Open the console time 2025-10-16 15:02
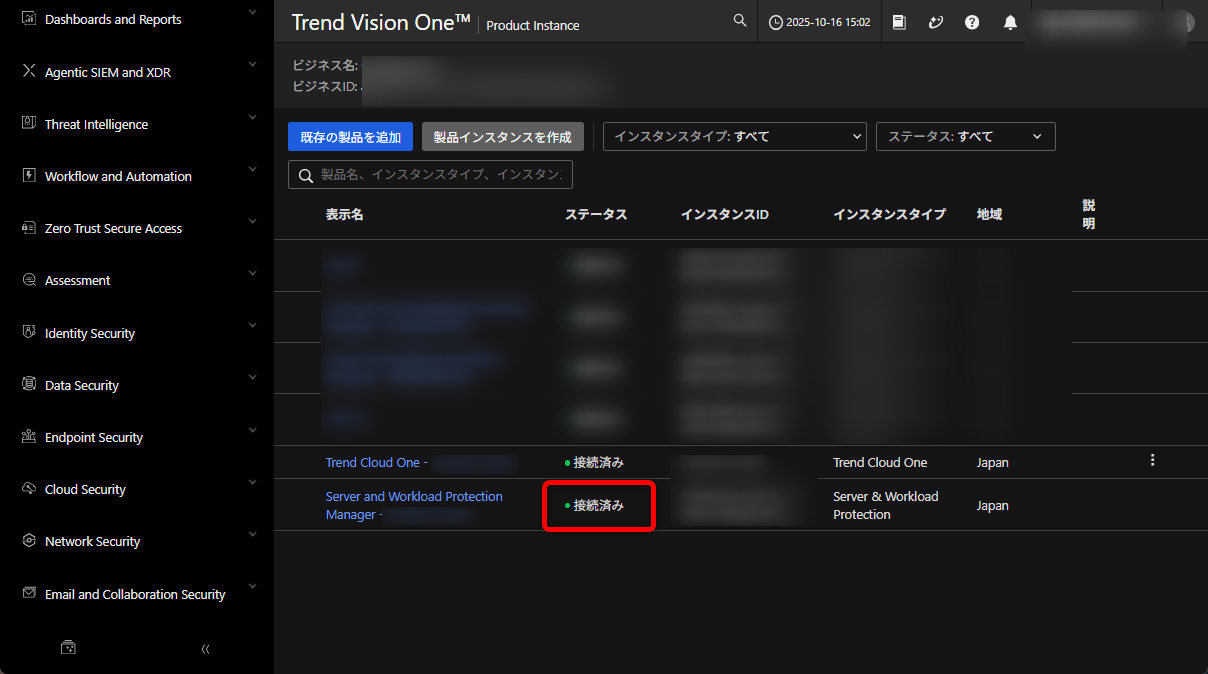Viewport: 1208px width, 674px height. click(x=820, y=22)
